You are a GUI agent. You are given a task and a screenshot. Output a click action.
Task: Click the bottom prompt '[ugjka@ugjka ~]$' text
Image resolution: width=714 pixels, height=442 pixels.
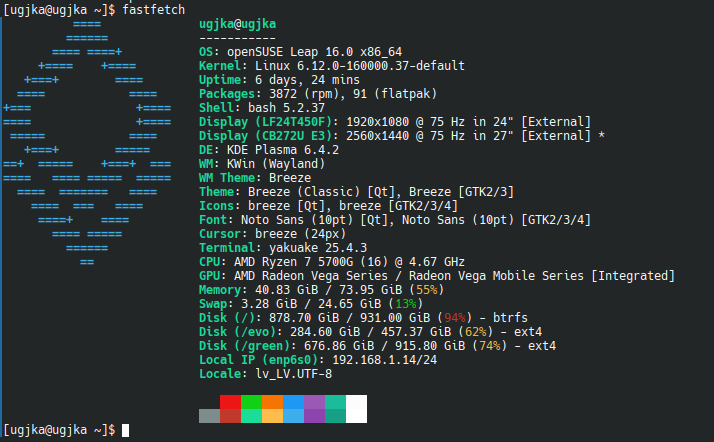[x=59, y=430]
